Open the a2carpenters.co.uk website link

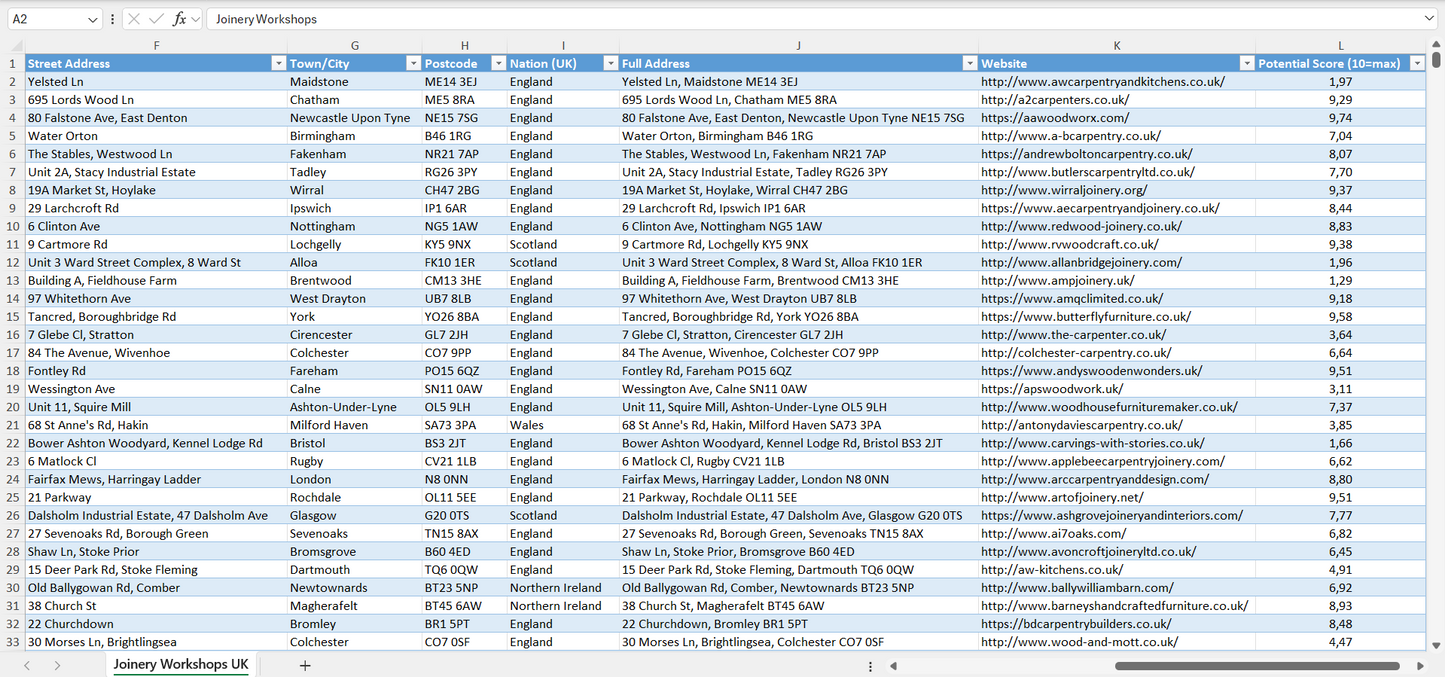point(1055,100)
